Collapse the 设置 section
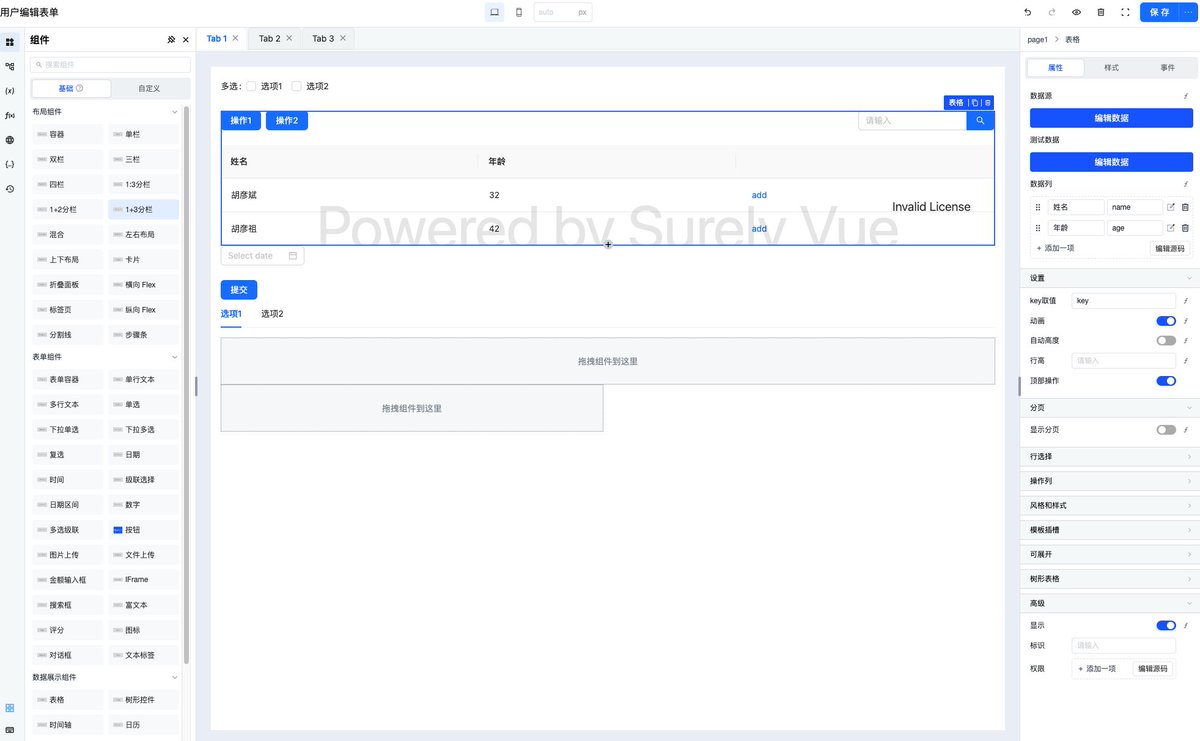The image size is (1200, 741). 1111,278
